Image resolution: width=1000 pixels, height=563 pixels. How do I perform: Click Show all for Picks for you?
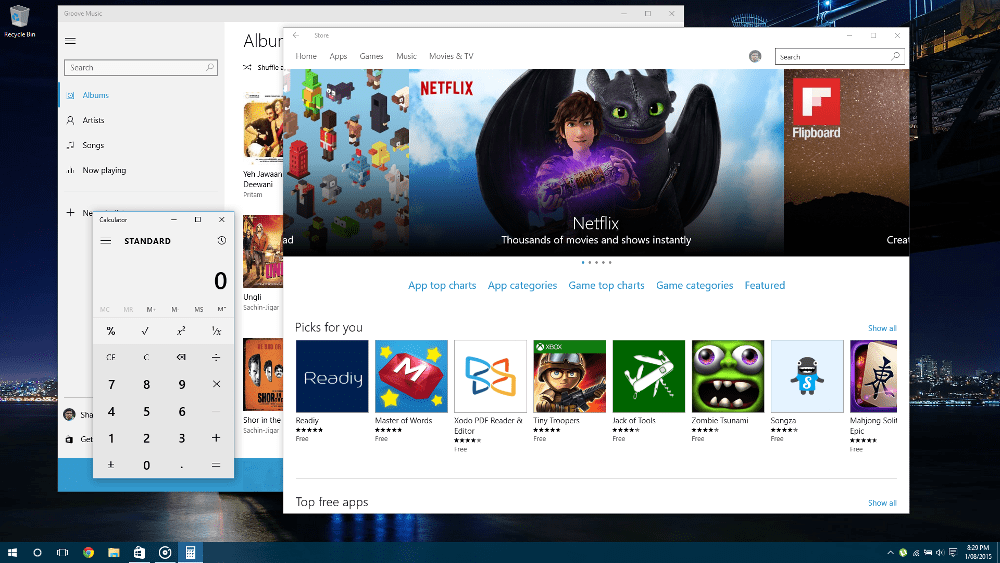(882, 328)
